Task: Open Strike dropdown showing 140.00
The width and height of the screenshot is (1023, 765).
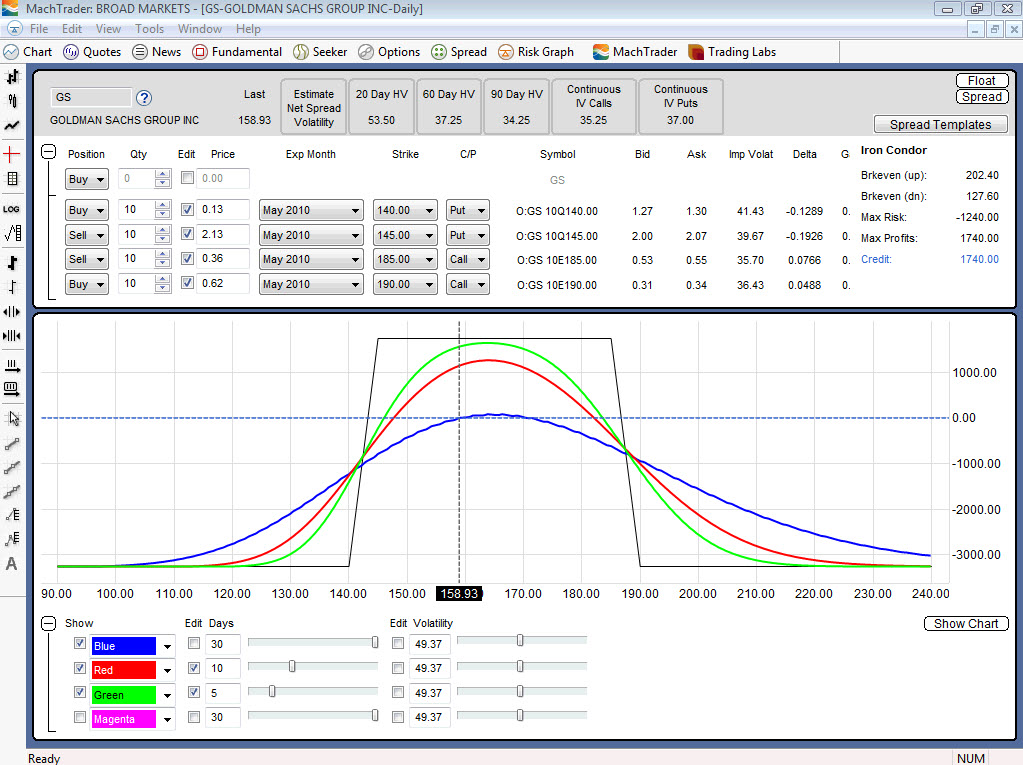Action: [x=405, y=210]
